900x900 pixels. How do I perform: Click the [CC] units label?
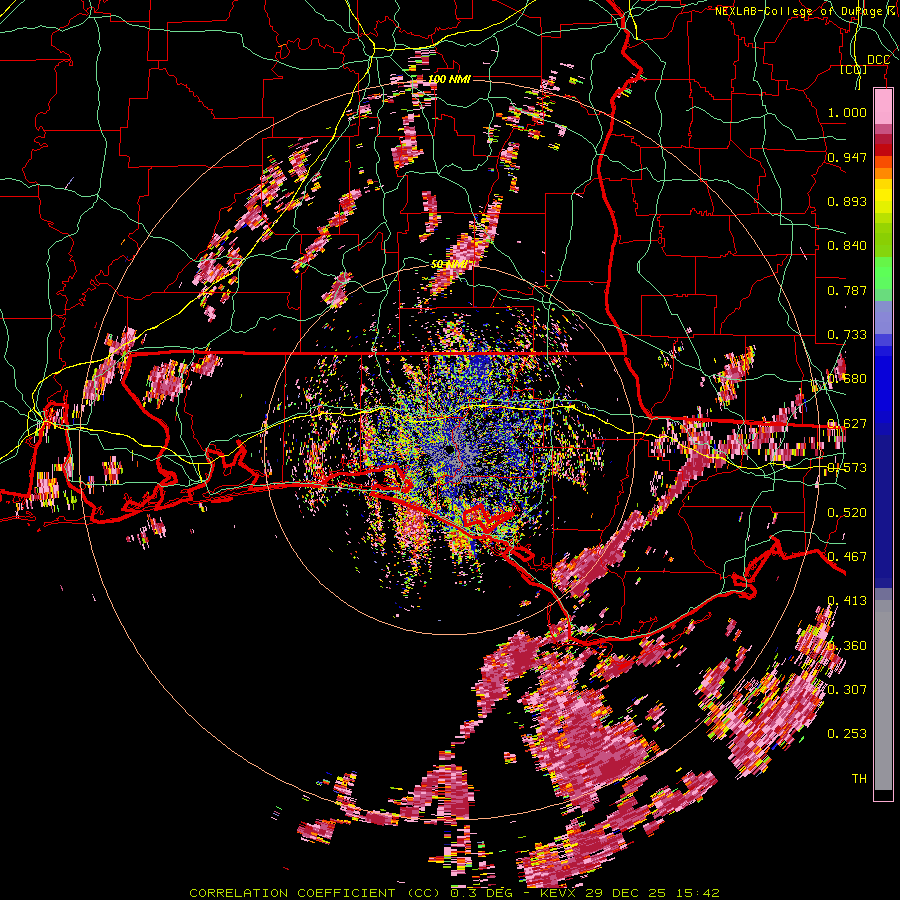[x=854, y=69]
